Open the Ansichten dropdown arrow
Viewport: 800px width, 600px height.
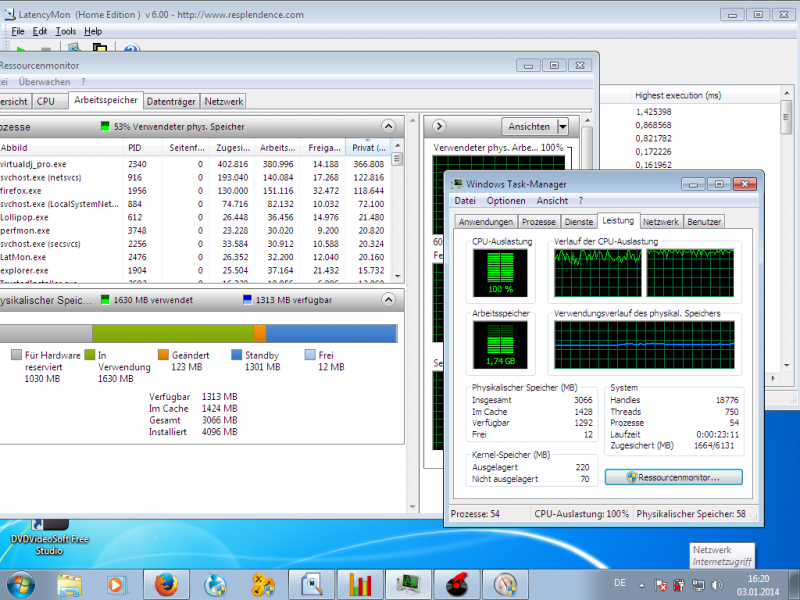[562, 127]
